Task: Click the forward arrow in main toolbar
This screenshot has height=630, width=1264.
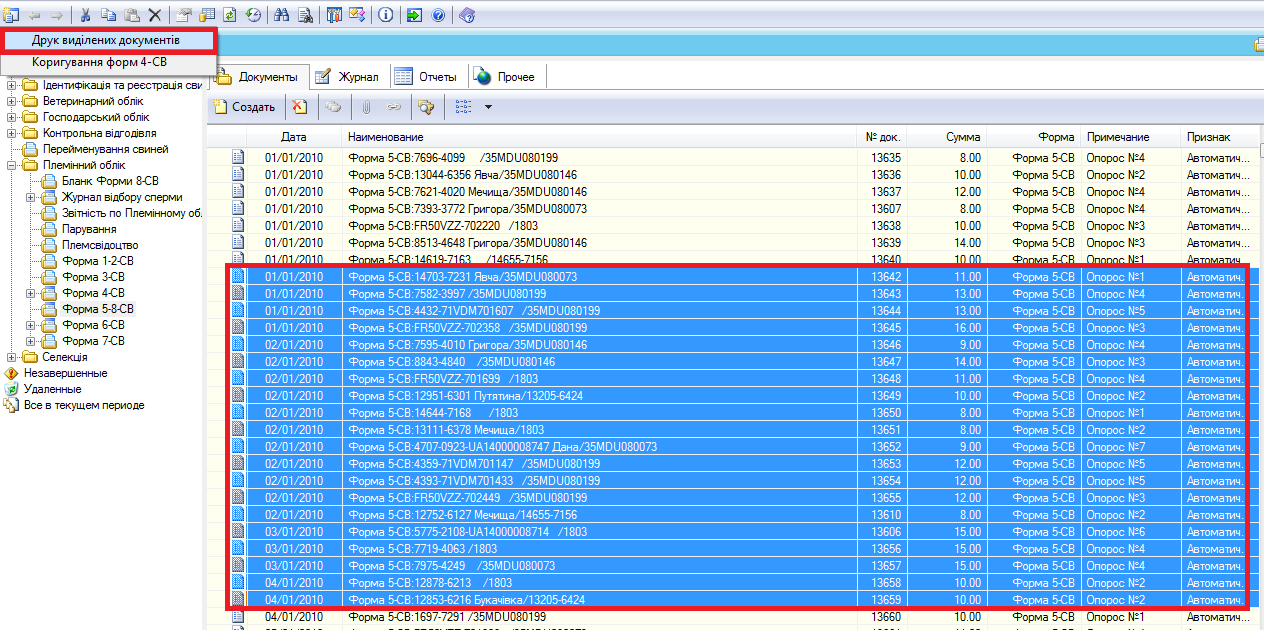Action: (56, 15)
